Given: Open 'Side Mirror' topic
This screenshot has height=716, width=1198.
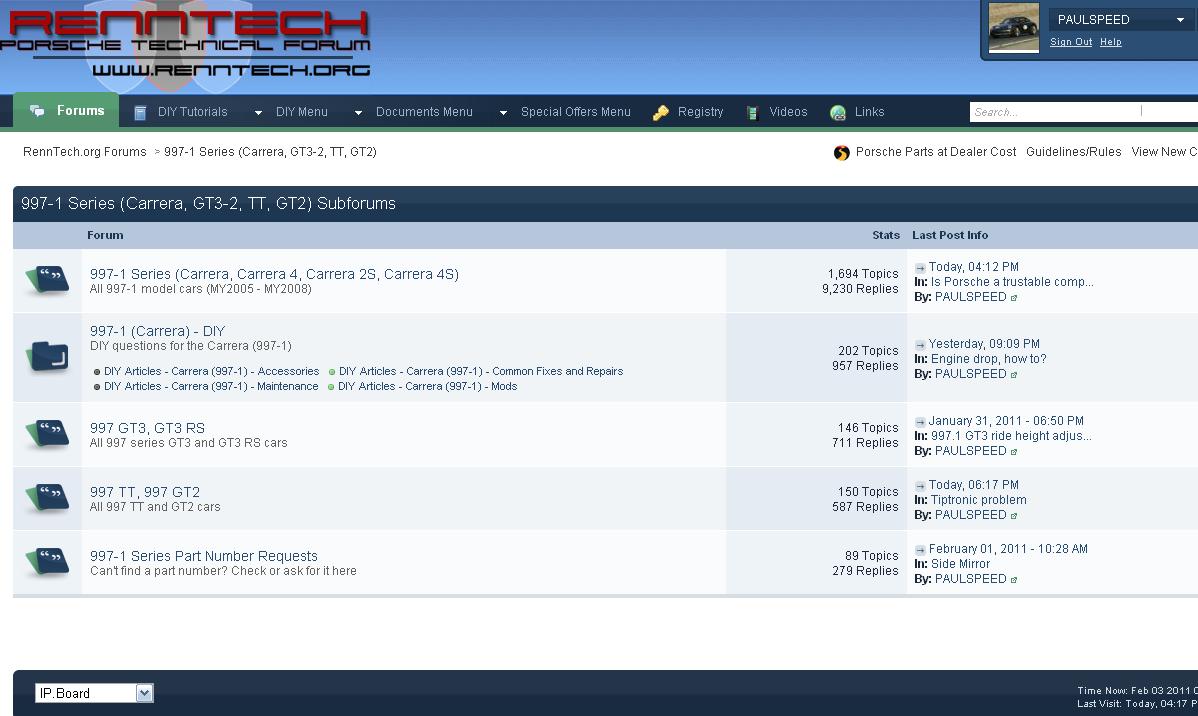Looking at the screenshot, I should 960,564.
